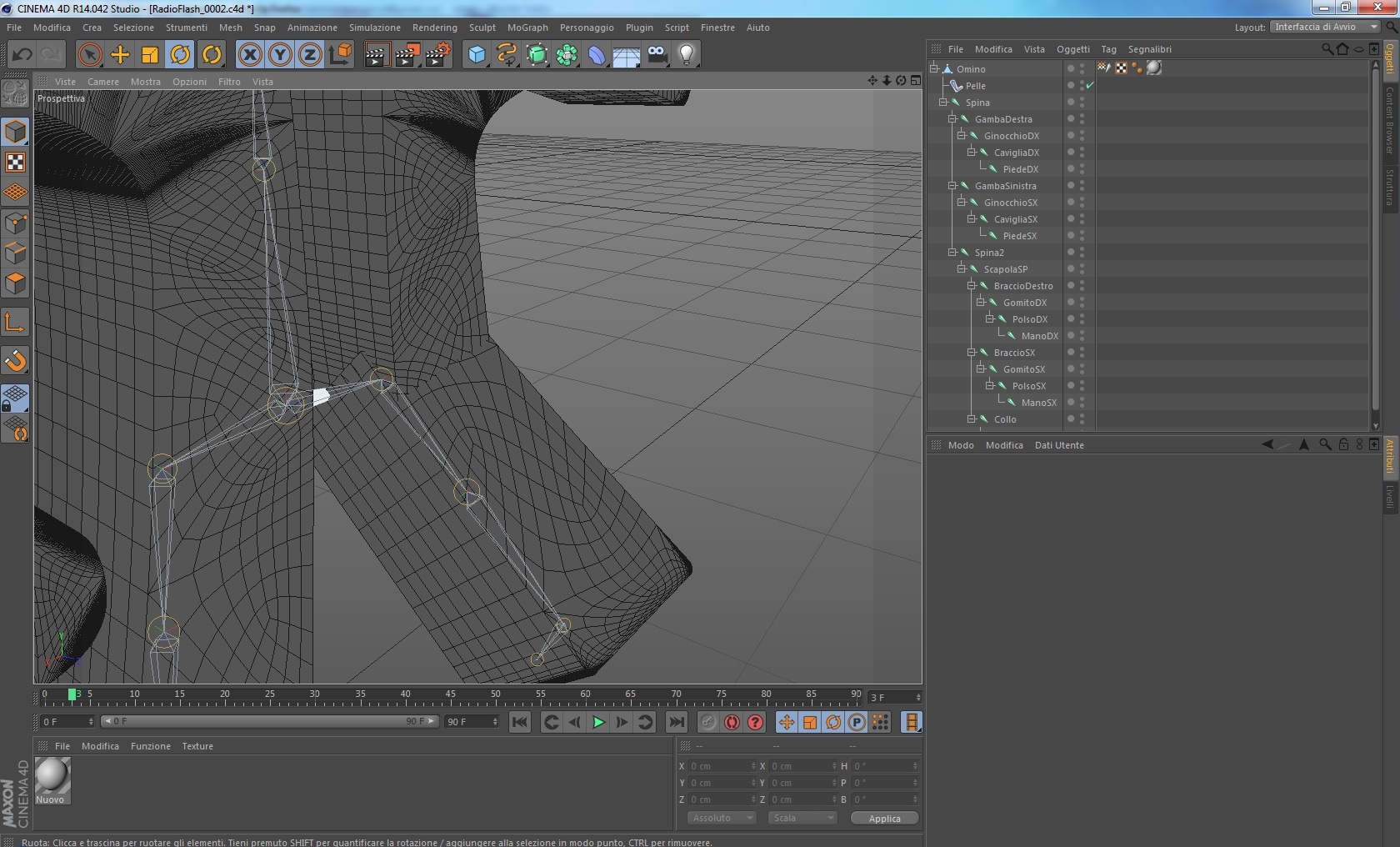Open the Layout dropdown Interfaccia di Avvio
This screenshot has width=1400, height=847.
(x=1326, y=28)
